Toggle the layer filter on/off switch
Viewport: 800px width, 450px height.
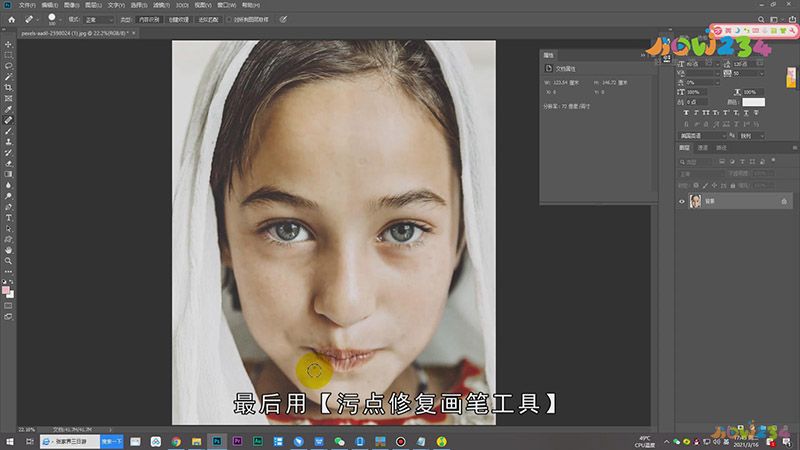pos(773,161)
